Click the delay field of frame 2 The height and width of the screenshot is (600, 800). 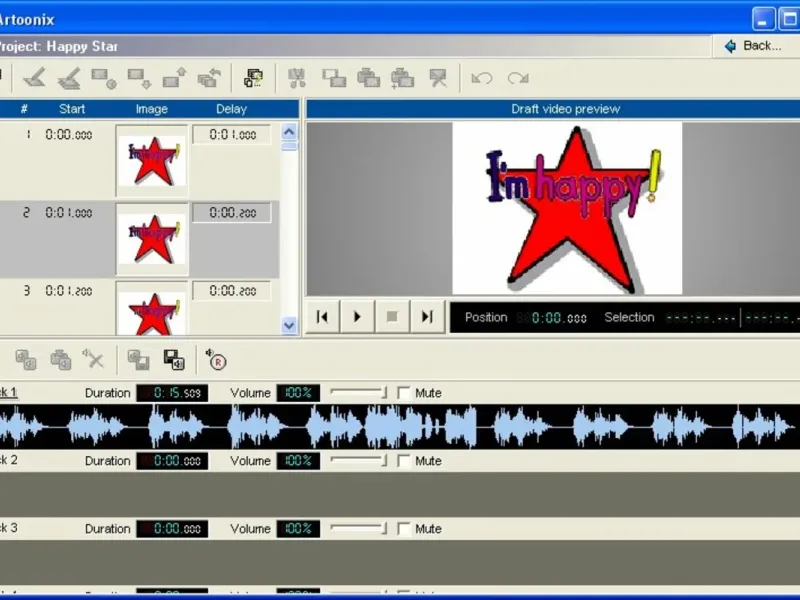[x=231, y=213]
